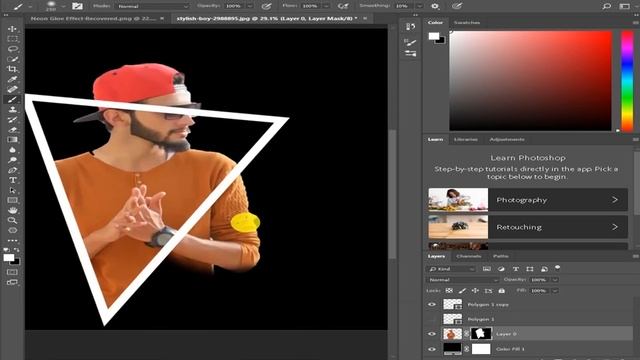The image size is (640, 360).
Task: Lock all with the padlock icon
Action: (x=502, y=291)
